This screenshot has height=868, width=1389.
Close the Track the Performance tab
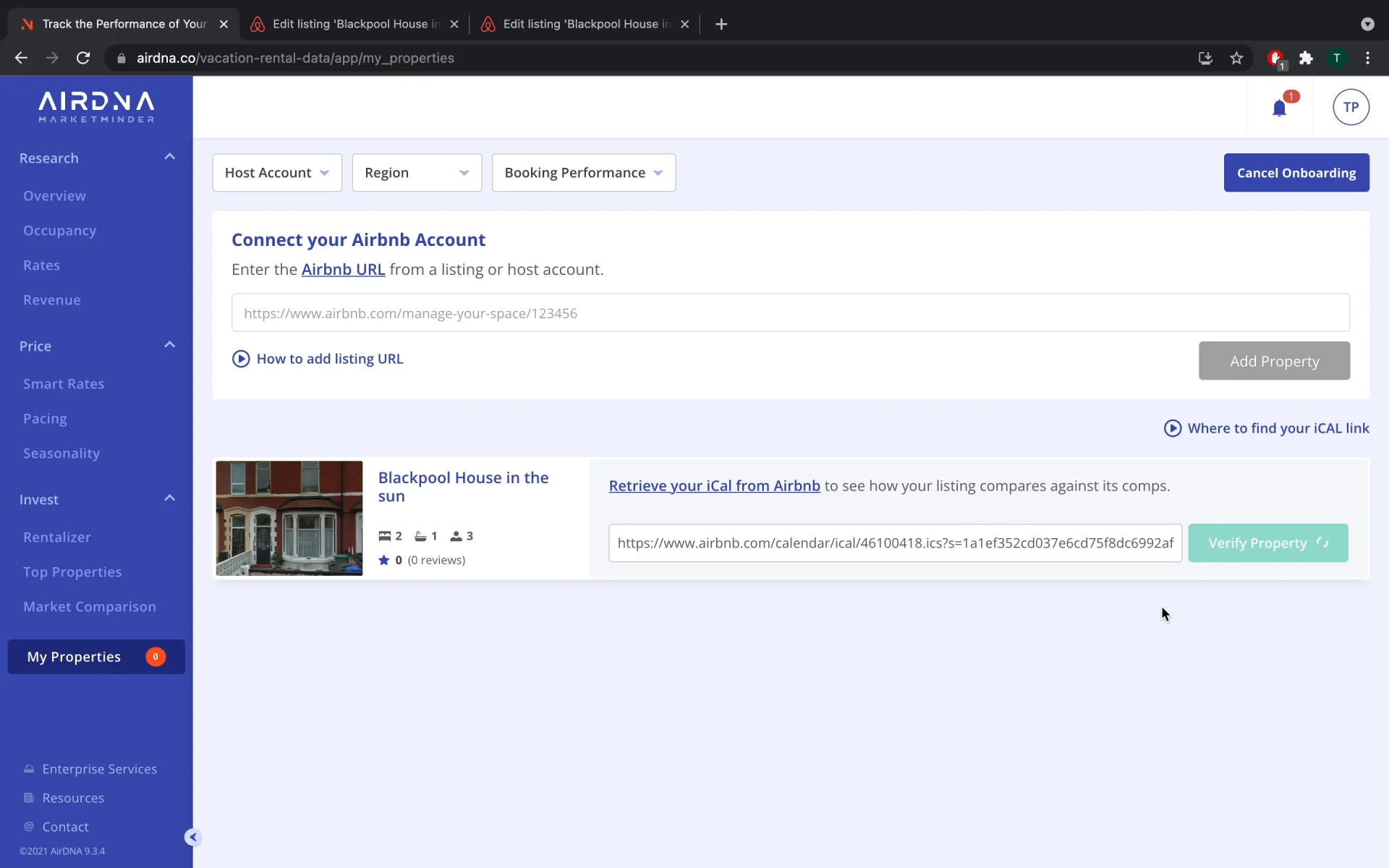coord(224,24)
